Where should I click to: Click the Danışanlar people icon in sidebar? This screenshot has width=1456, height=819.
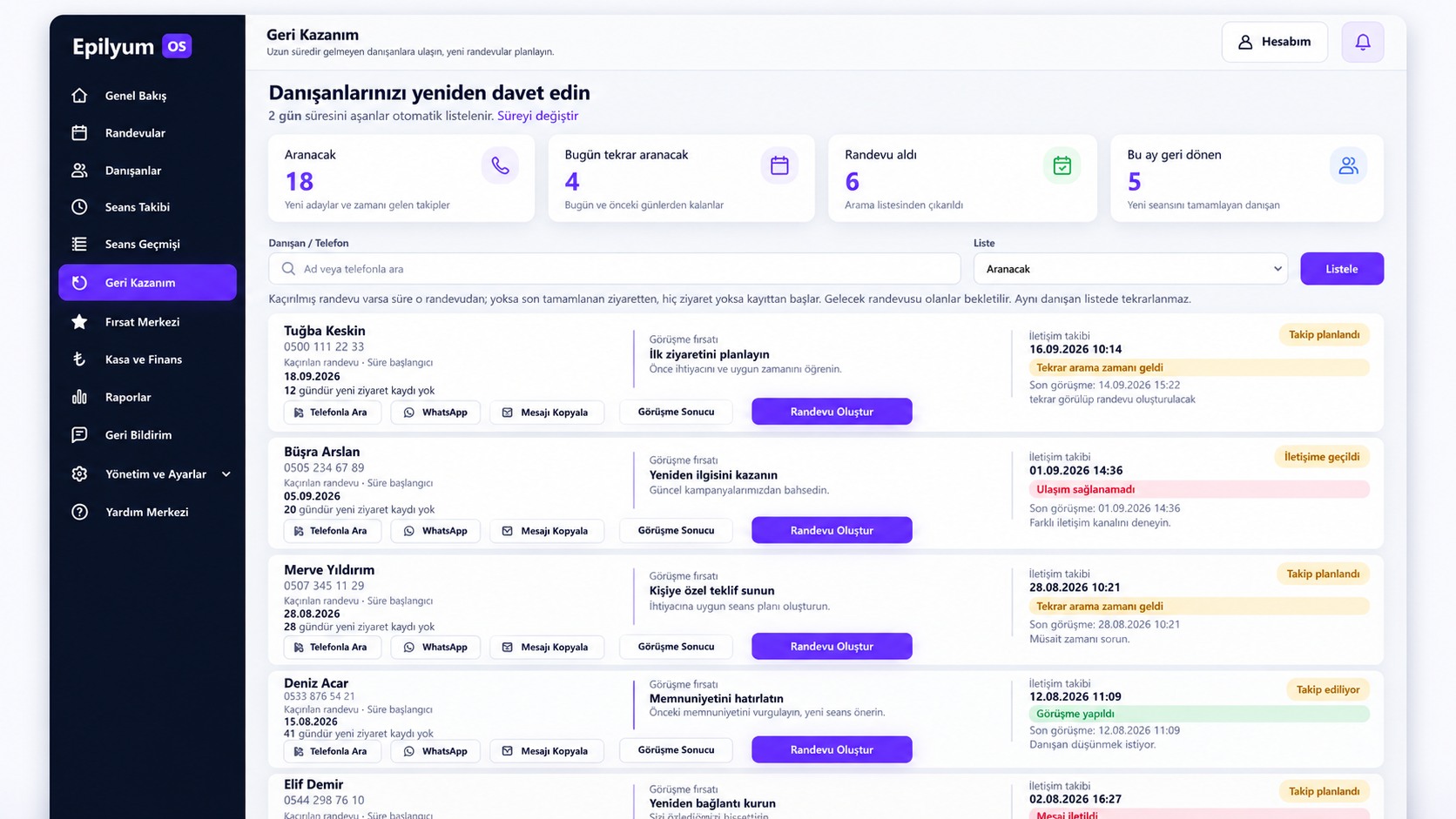pos(79,171)
